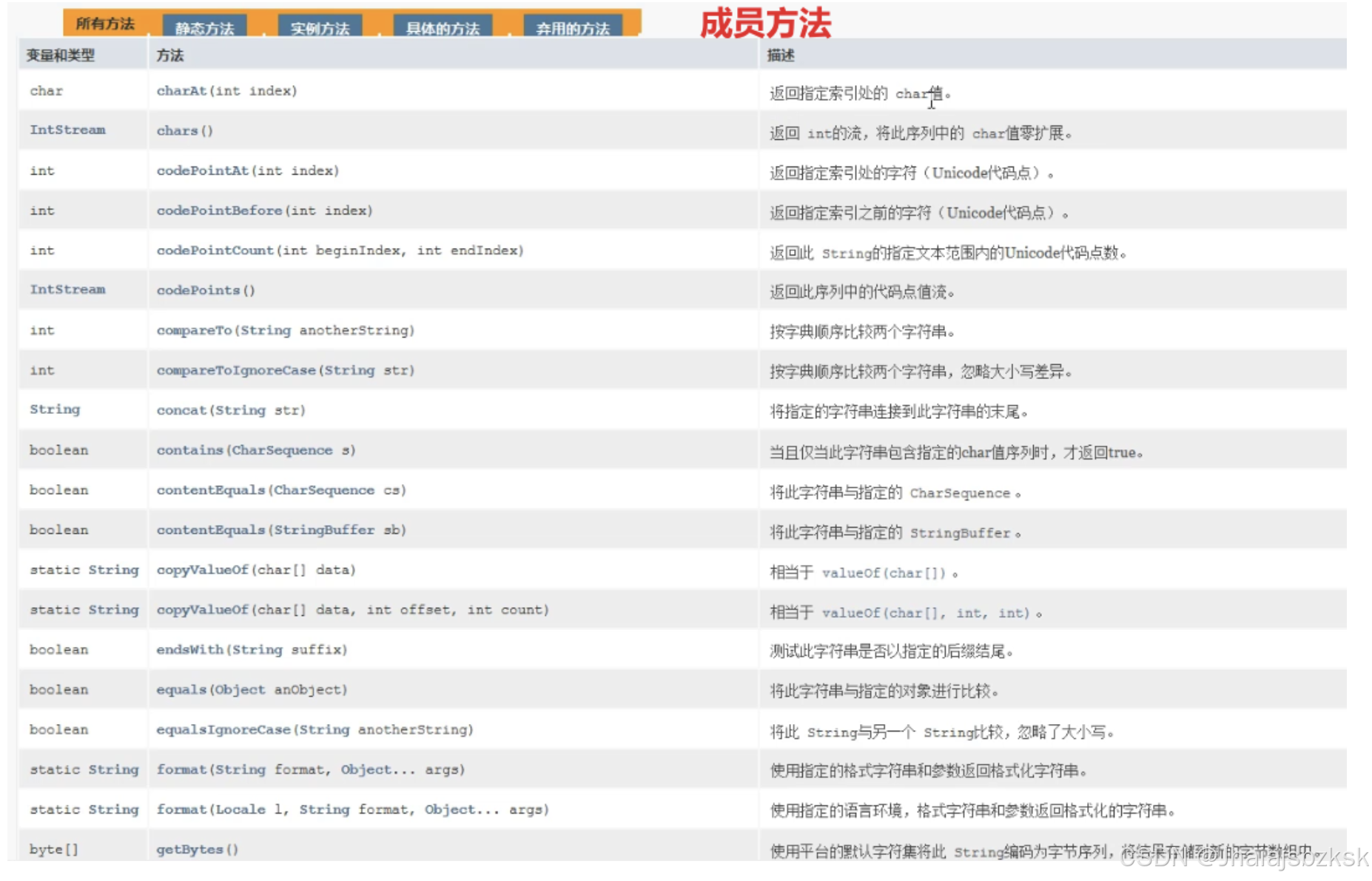The width and height of the screenshot is (1372, 881).
Task: Click boolean type in endsWith row
Action: tap(58, 650)
